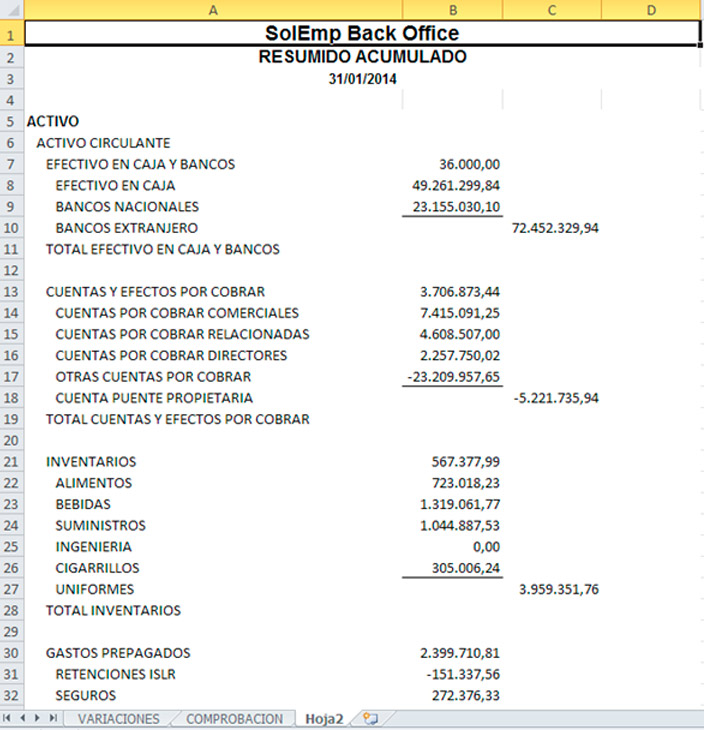The height and width of the screenshot is (730, 704).
Task: Click the Select All corner button
Action: tap(11, 10)
